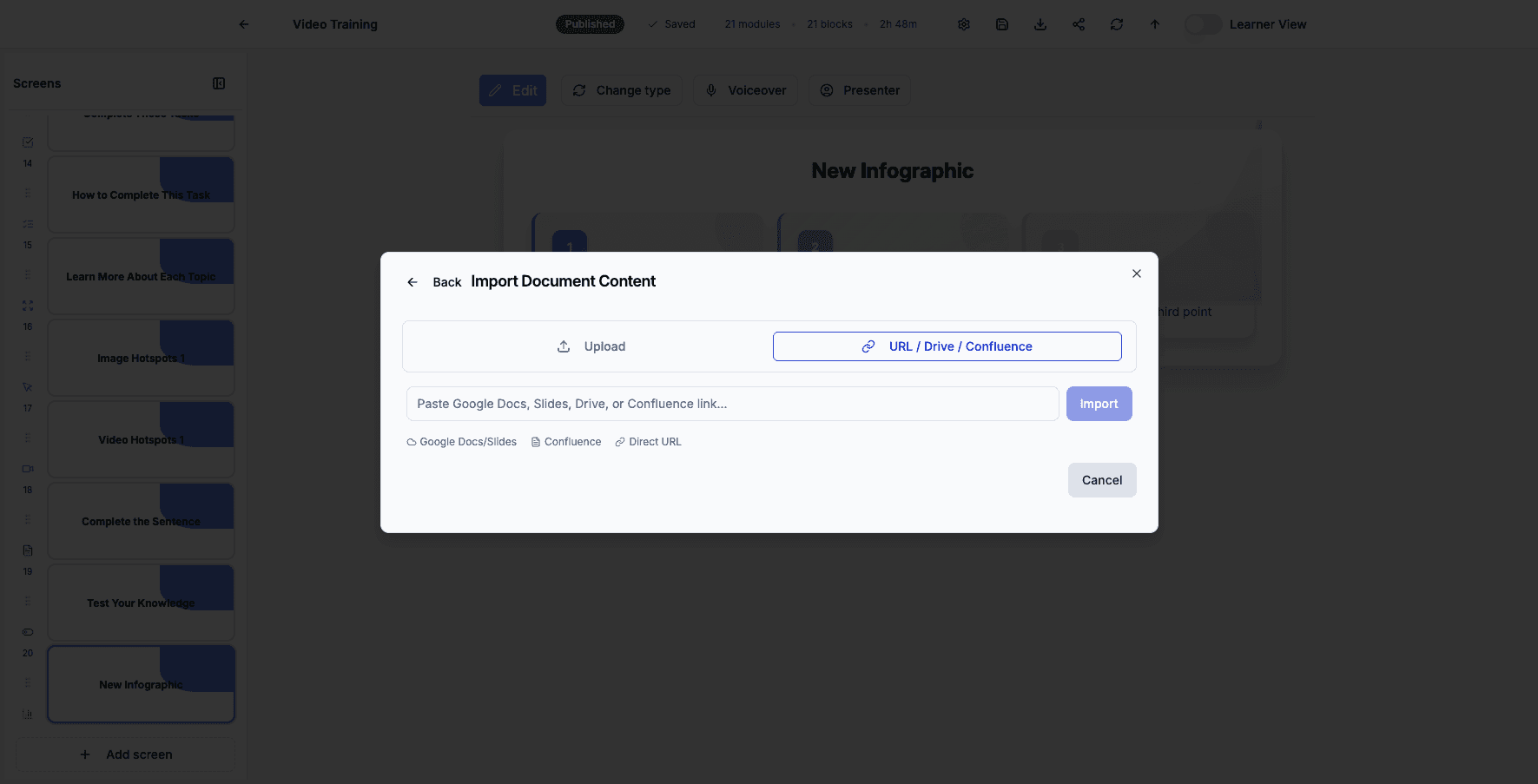
Task: Click the pointer icon beside screen 17
Action: pos(27,386)
